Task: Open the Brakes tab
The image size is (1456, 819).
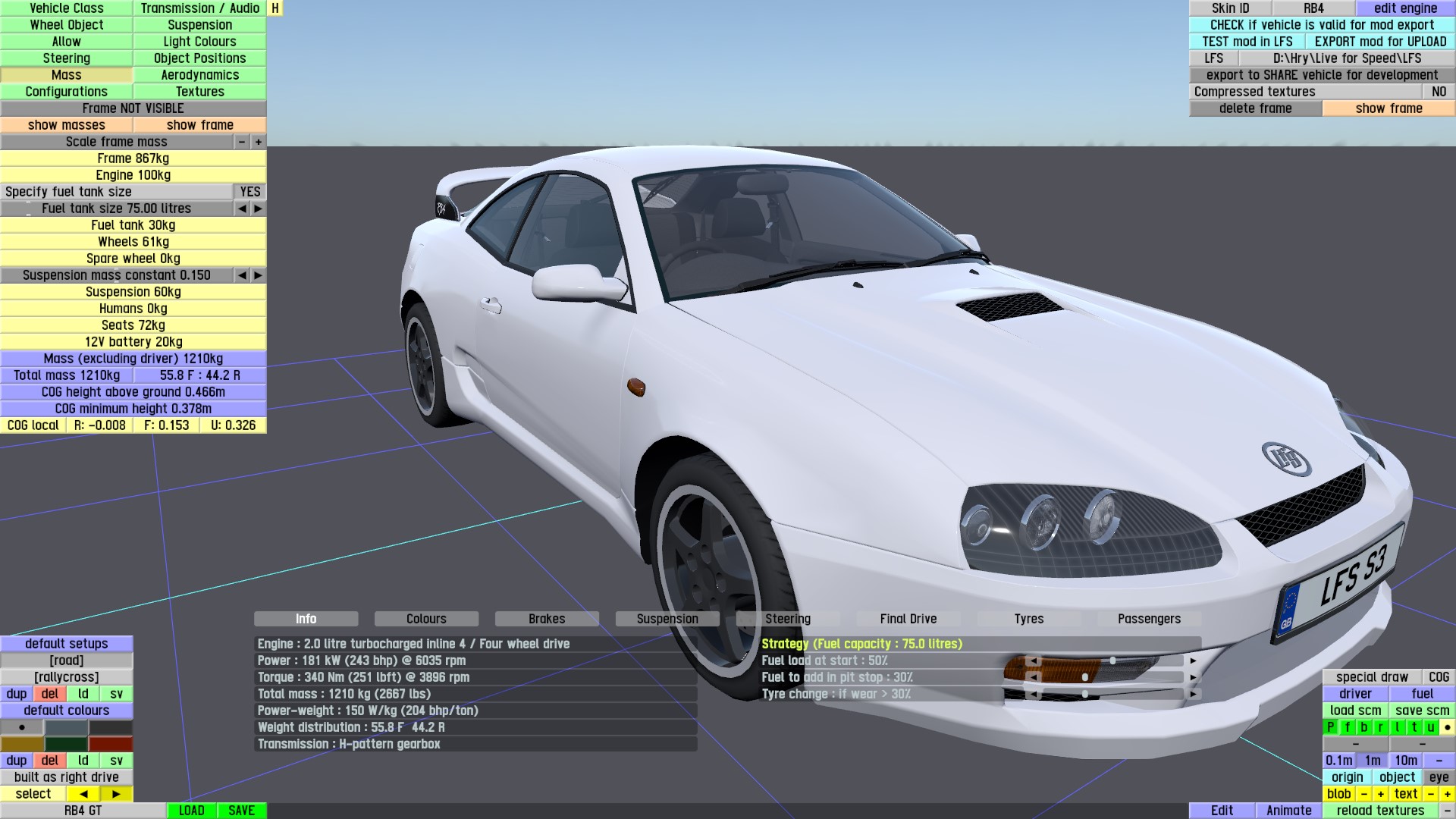Action: (546, 619)
